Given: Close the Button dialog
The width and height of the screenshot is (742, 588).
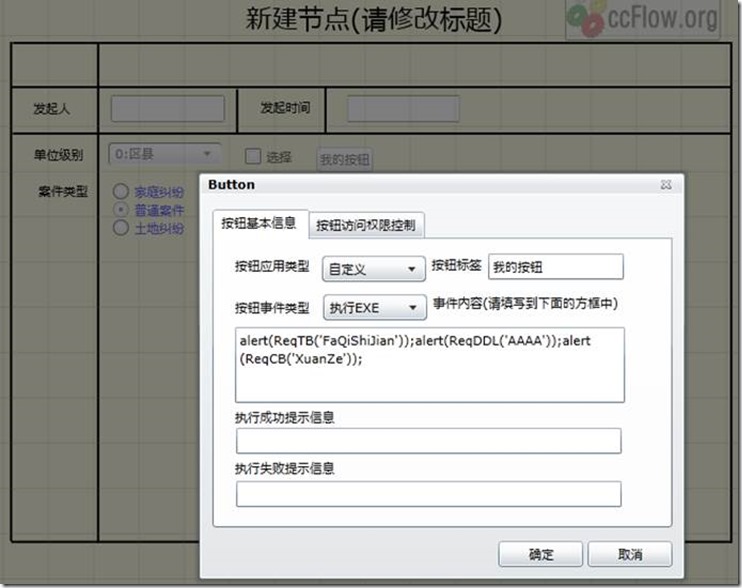Looking at the screenshot, I should click(666, 184).
